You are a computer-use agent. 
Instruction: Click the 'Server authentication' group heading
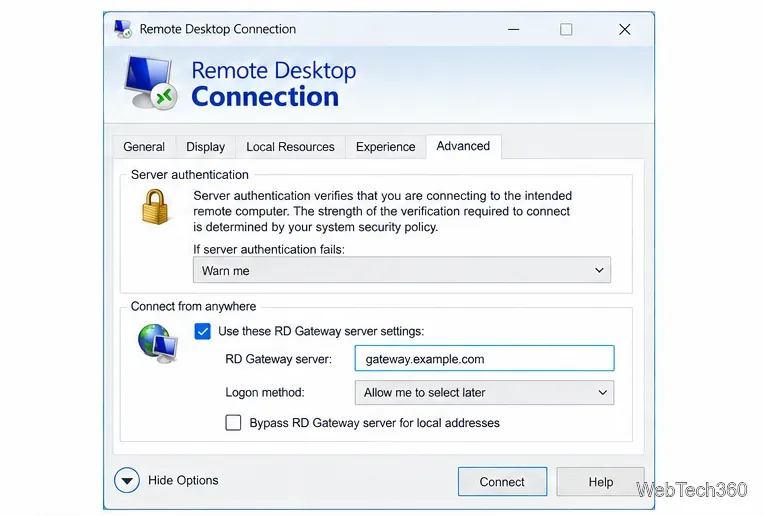click(190, 174)
